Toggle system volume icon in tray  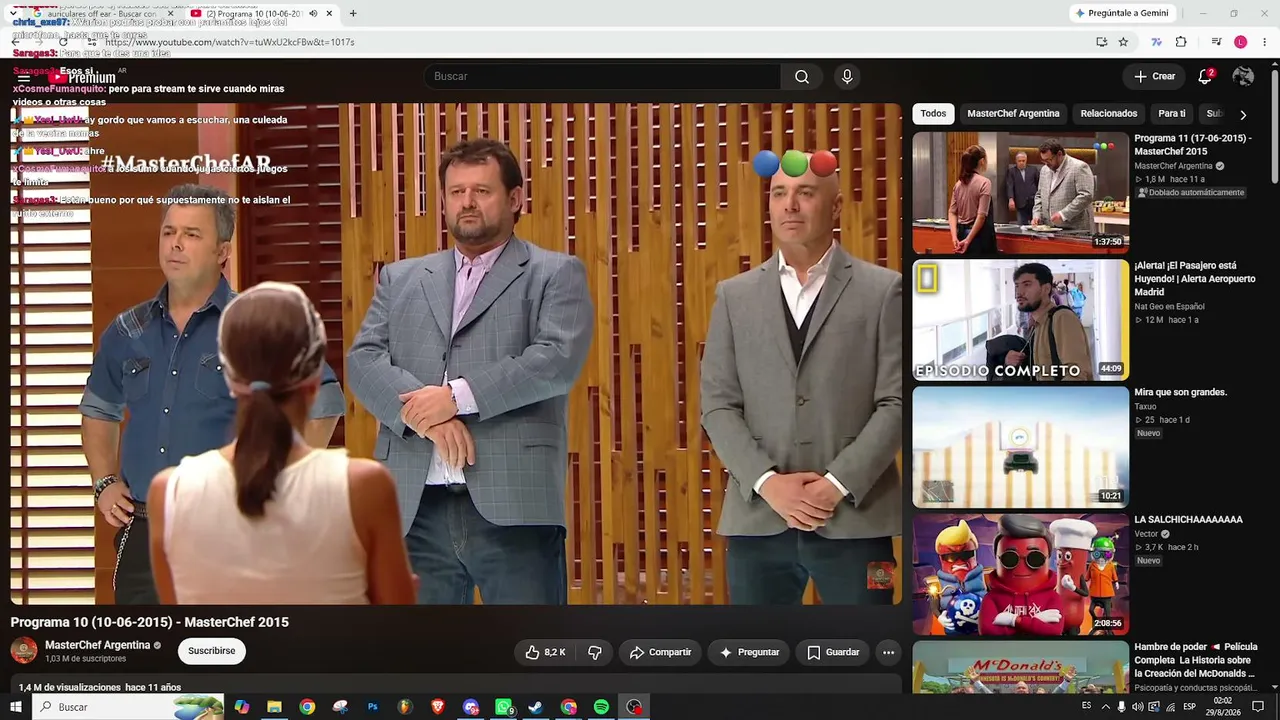point(1137,707)
